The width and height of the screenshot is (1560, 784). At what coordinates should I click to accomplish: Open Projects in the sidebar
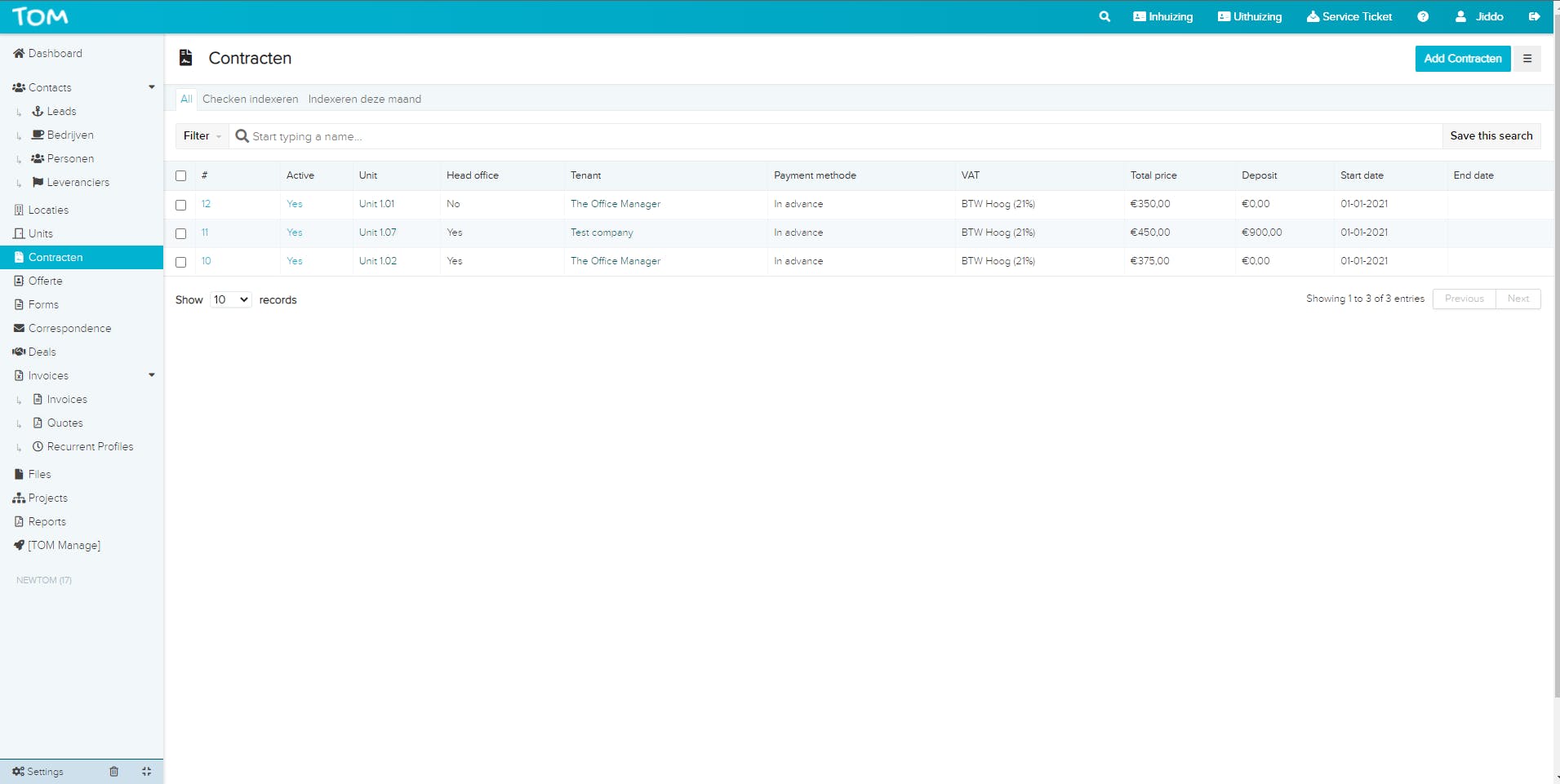(x=40, y=498)
